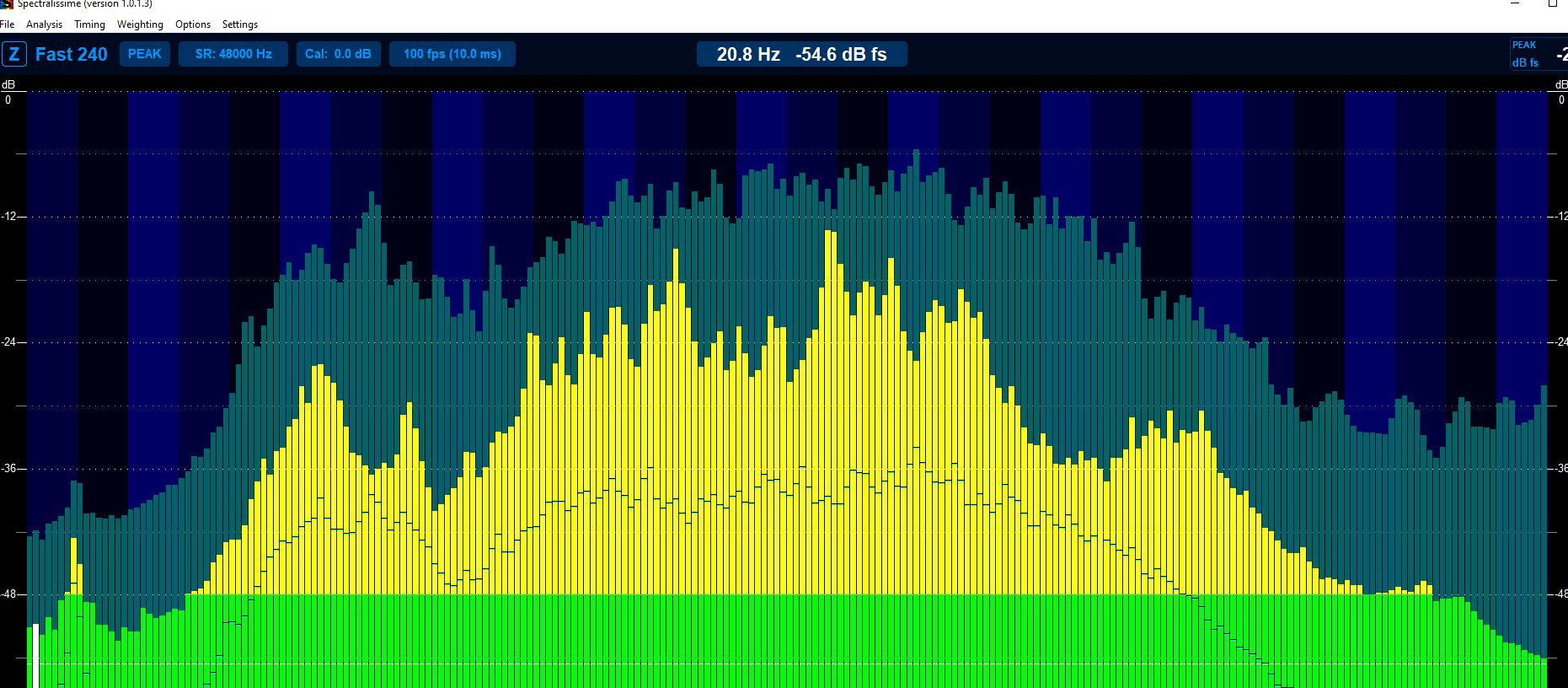Click the SR: 48000 Hz sample rate box
1568x688 pixels.
point(233,54)
